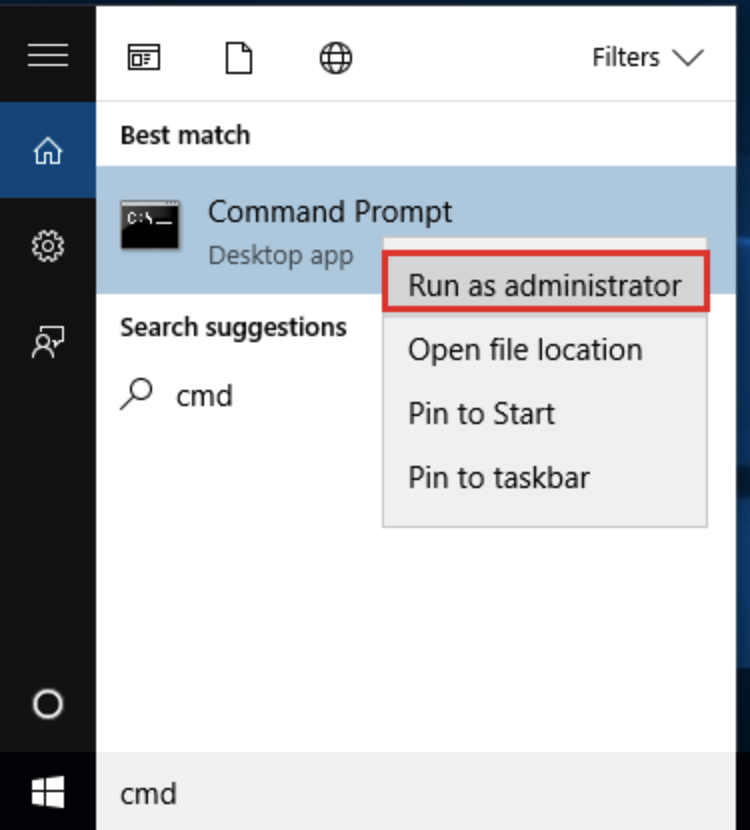Filter results by Web globe icon
The width and height of the screenshot is (750, 830).
(335, 58)
